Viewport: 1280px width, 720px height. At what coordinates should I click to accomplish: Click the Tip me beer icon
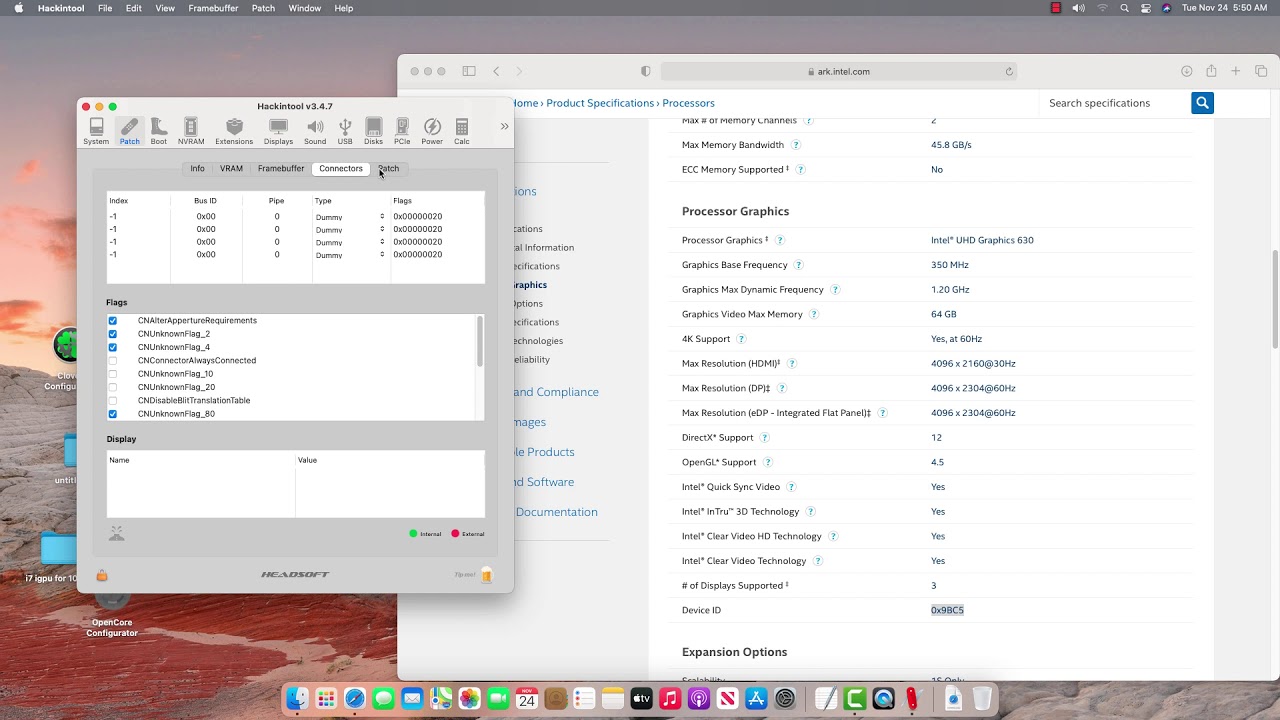pyautogui.click(x=487, y=575)
